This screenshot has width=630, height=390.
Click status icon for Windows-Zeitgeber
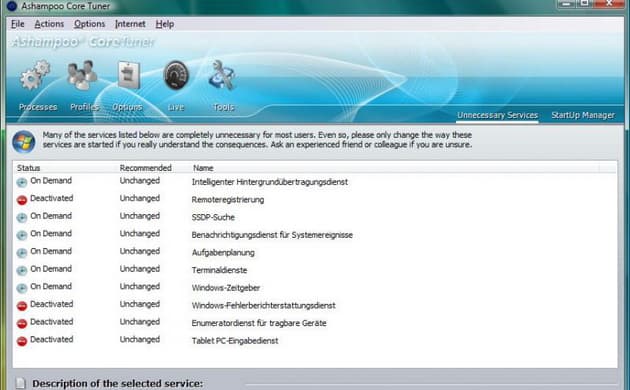(22, 288)
